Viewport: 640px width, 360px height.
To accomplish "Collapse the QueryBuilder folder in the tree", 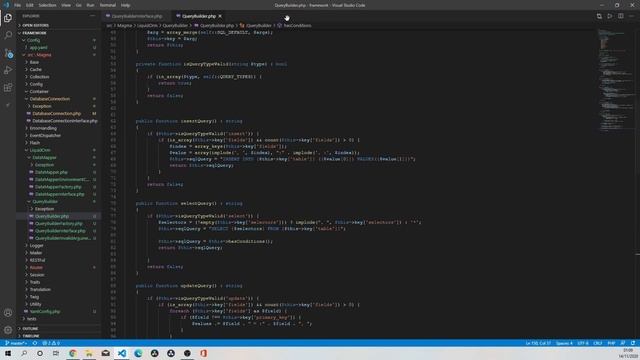I will pos(45,202).
